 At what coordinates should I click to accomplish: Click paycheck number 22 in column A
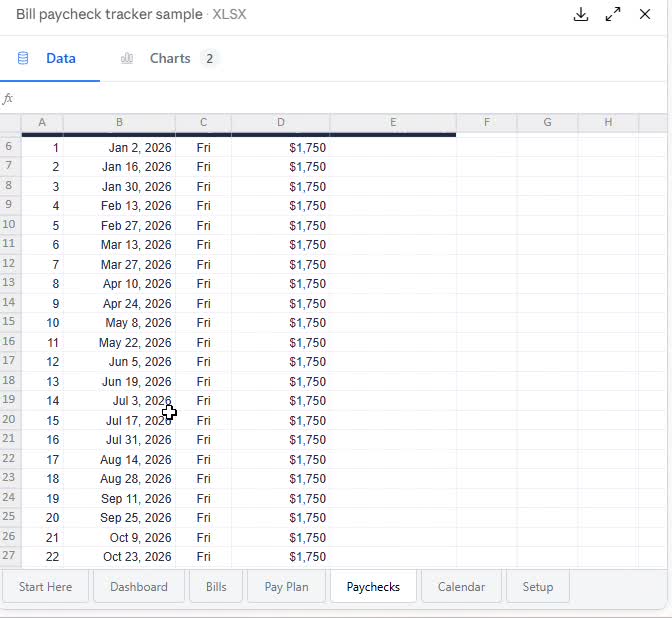(42, 557)
